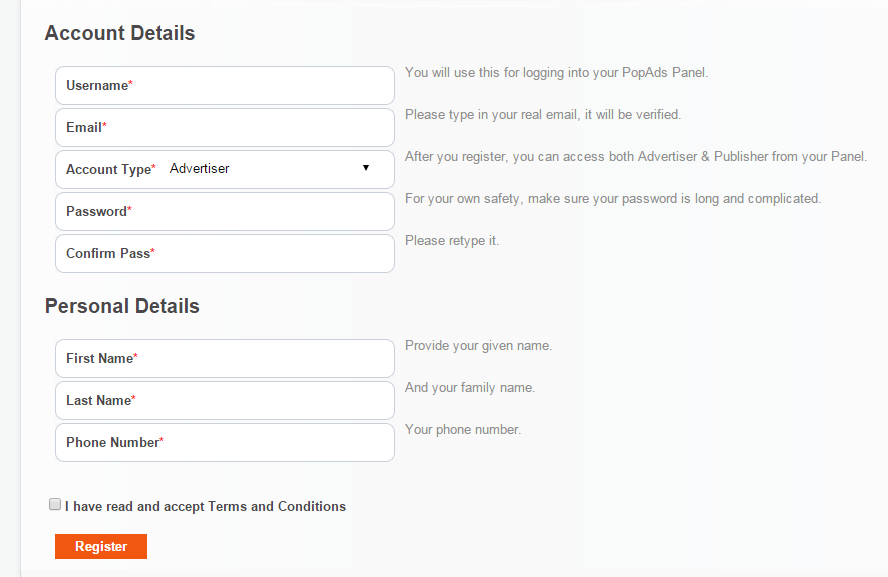Screen dimensions: 888x577
Task: Click the long and complicated password hint
Action: click(613, 199)
